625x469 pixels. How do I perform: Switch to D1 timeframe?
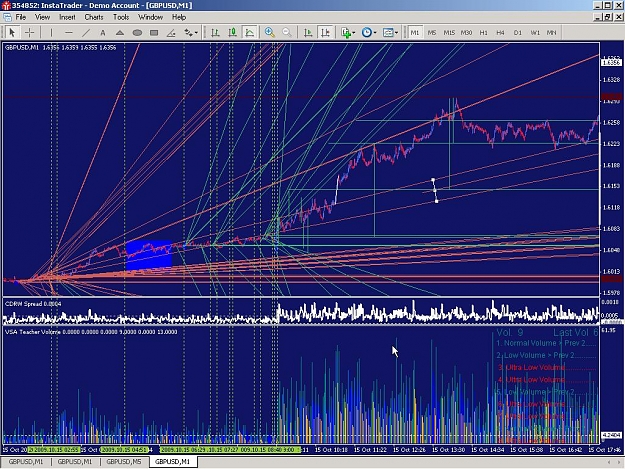[517, 33]
